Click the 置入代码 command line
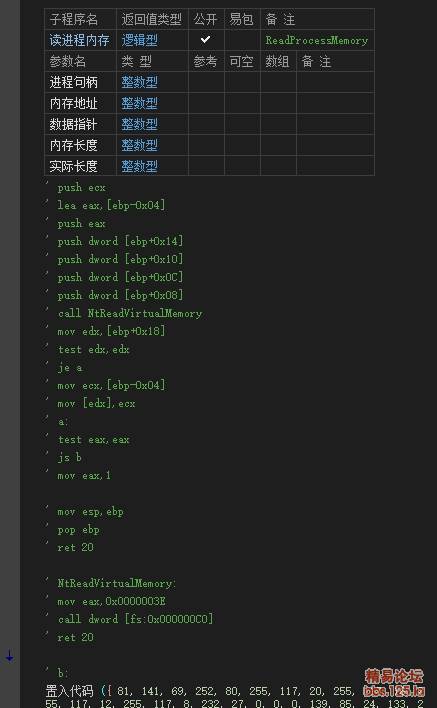 pyautogui.click(x=234, y=690)
